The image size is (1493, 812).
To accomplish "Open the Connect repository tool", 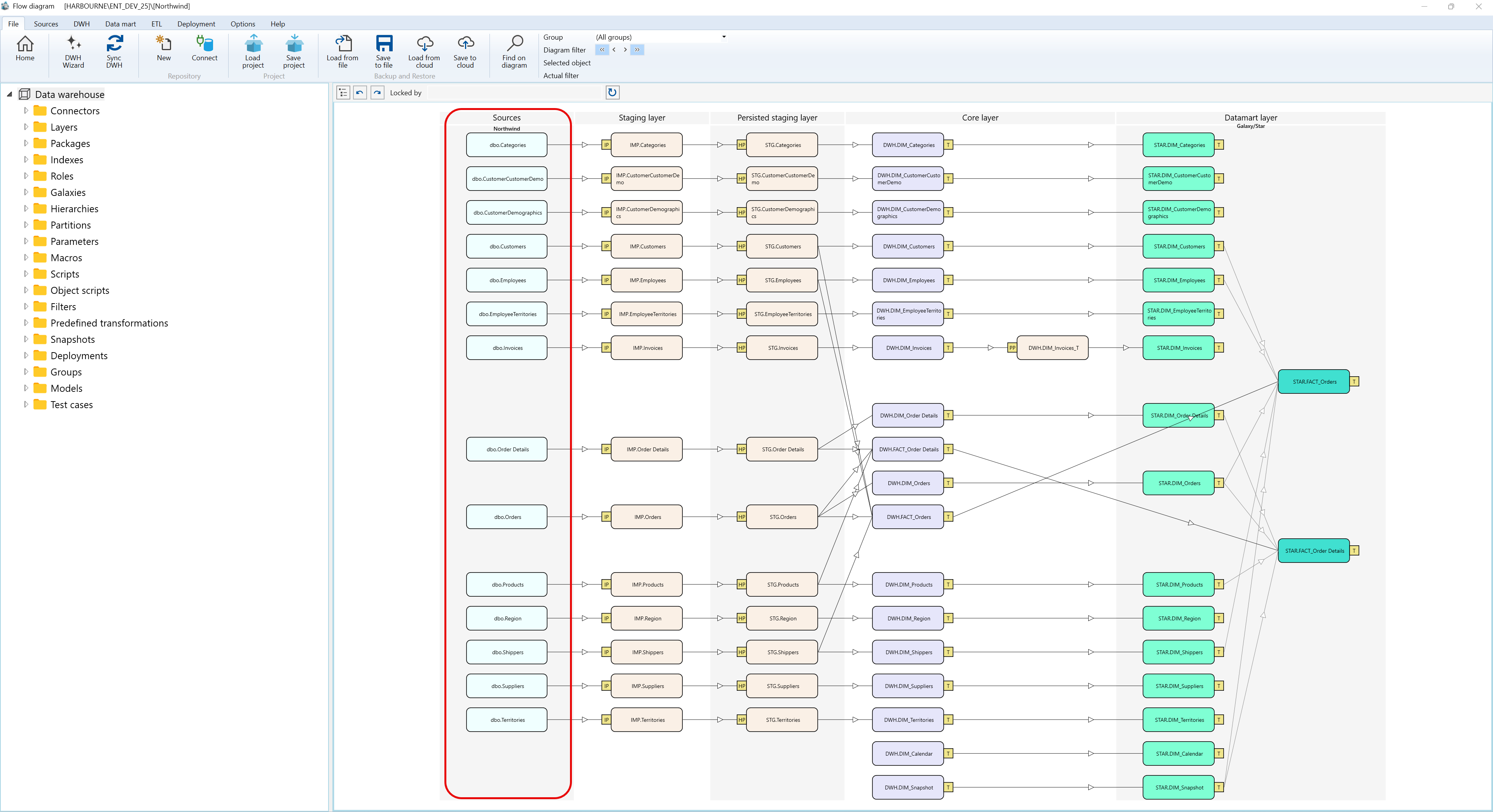I will click(x=205, y=49).
